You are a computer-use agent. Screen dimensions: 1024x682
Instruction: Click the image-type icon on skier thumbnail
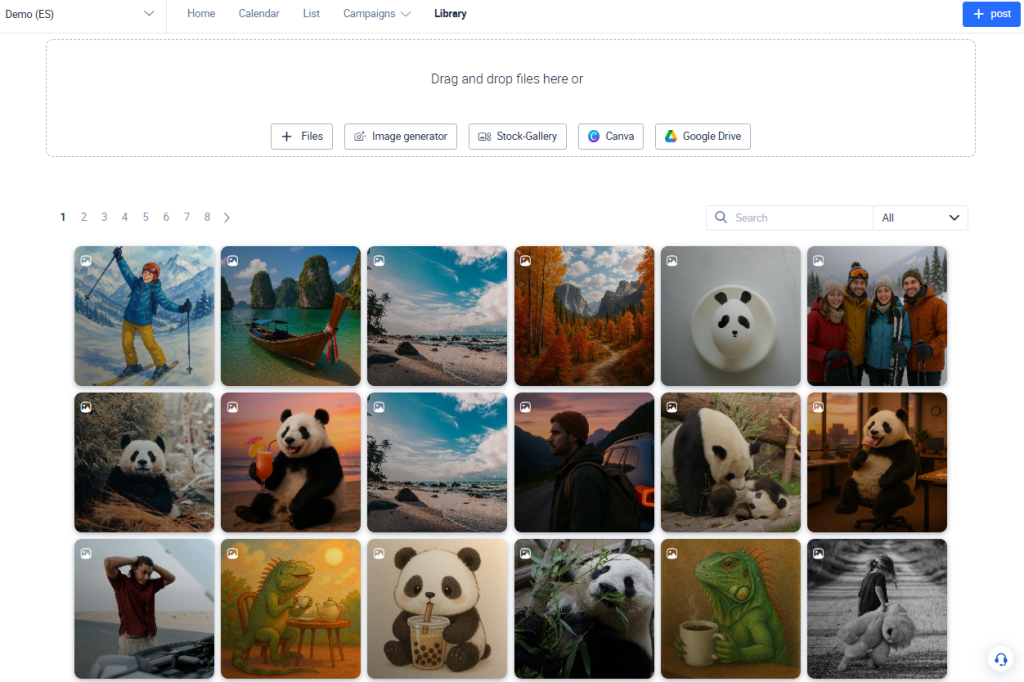(86, 261)
